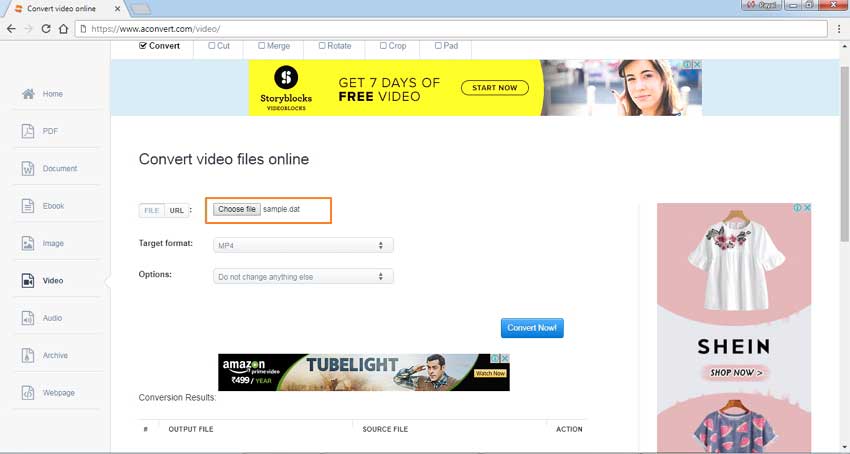Screen dimensions: 850x454
Task: Switch to the URL input tab
Action: click(177, 210)
